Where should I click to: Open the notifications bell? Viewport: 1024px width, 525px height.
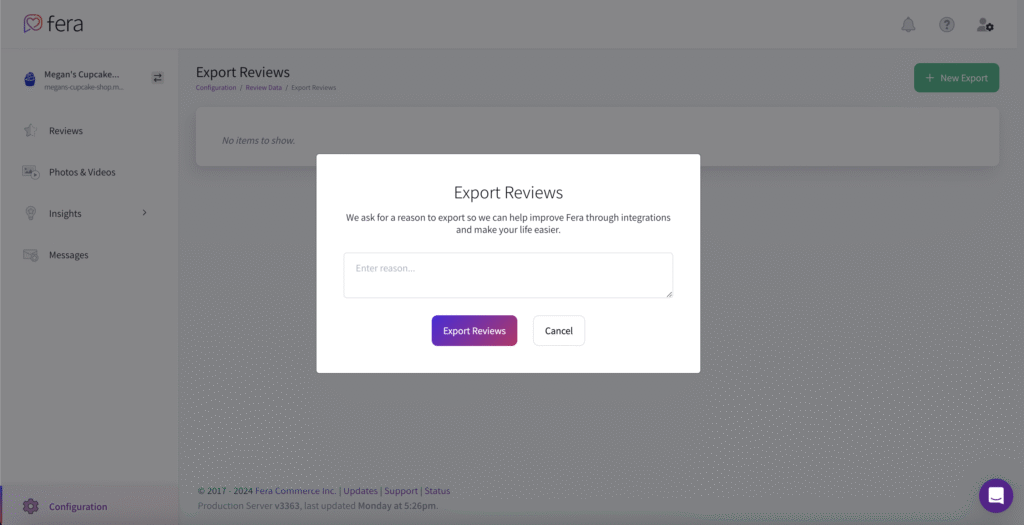click(908, 25)
